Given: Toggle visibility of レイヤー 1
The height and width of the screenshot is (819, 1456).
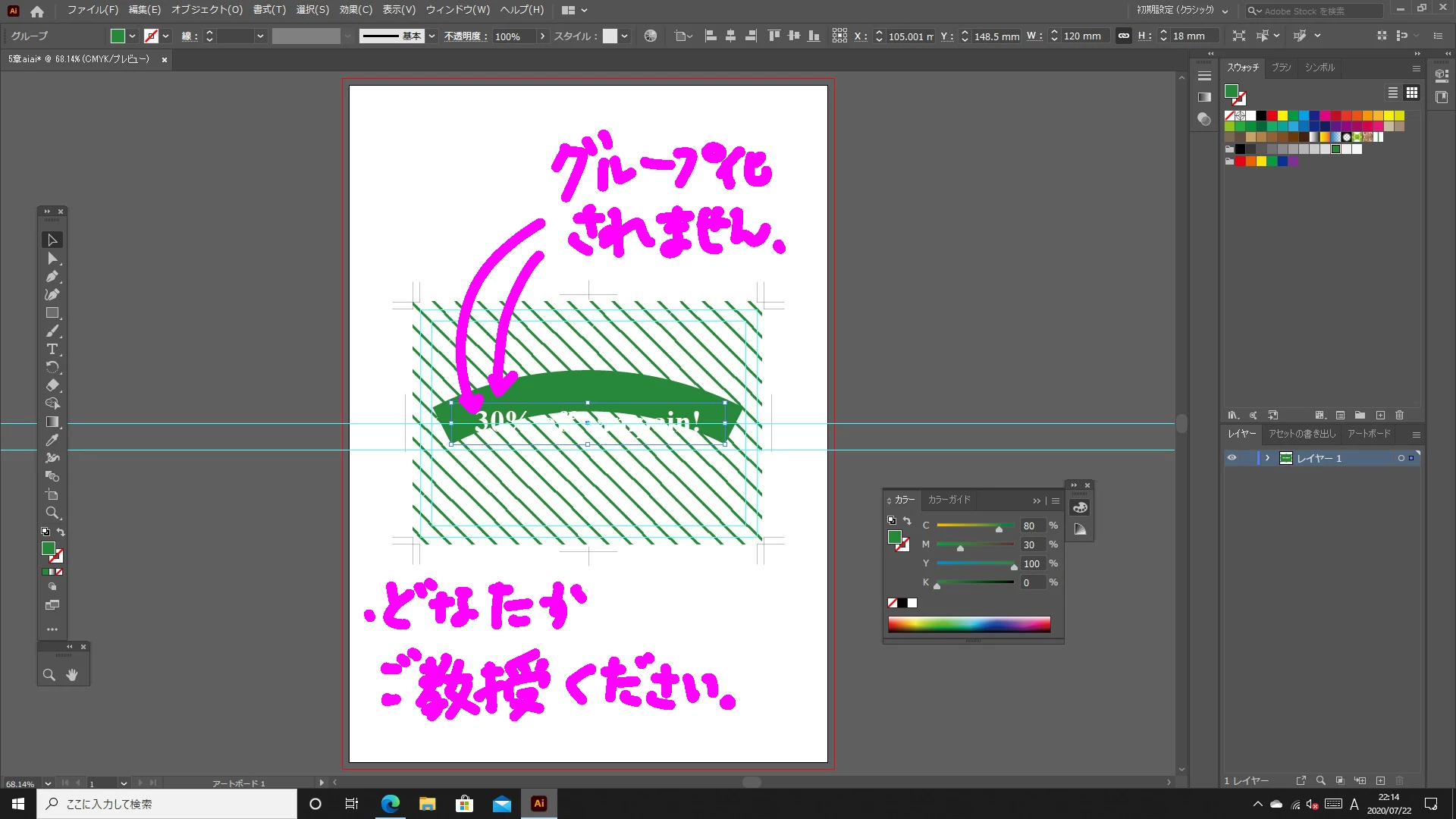Looking at the screenshot, I should coord(1232,458).
